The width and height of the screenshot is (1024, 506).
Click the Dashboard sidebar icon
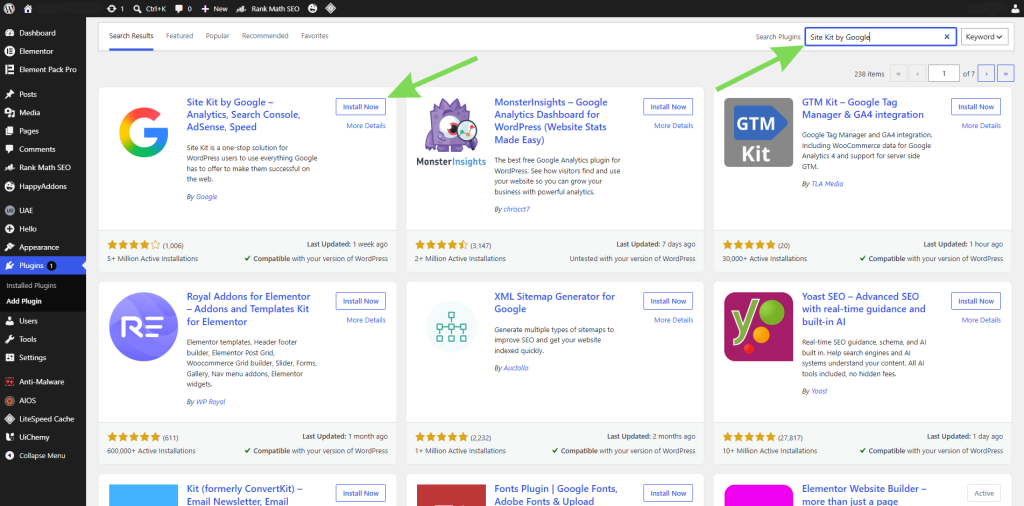9,33
